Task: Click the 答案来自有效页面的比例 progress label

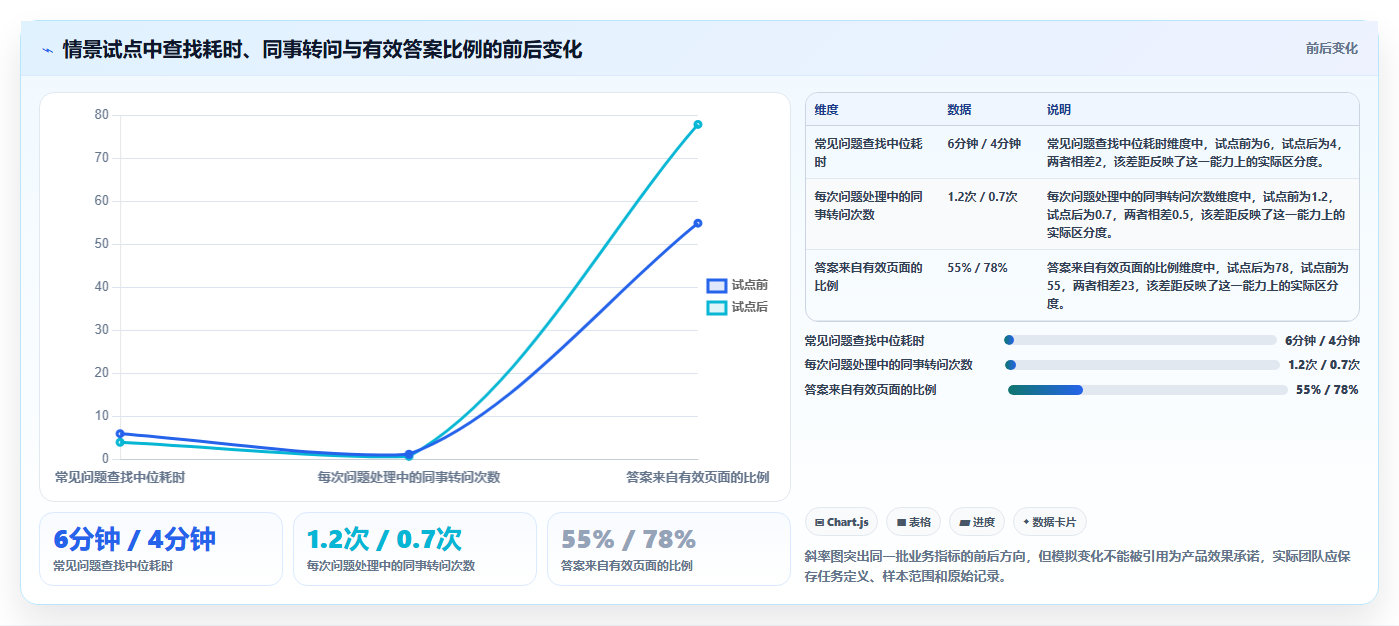Action: tap(871, 390)
